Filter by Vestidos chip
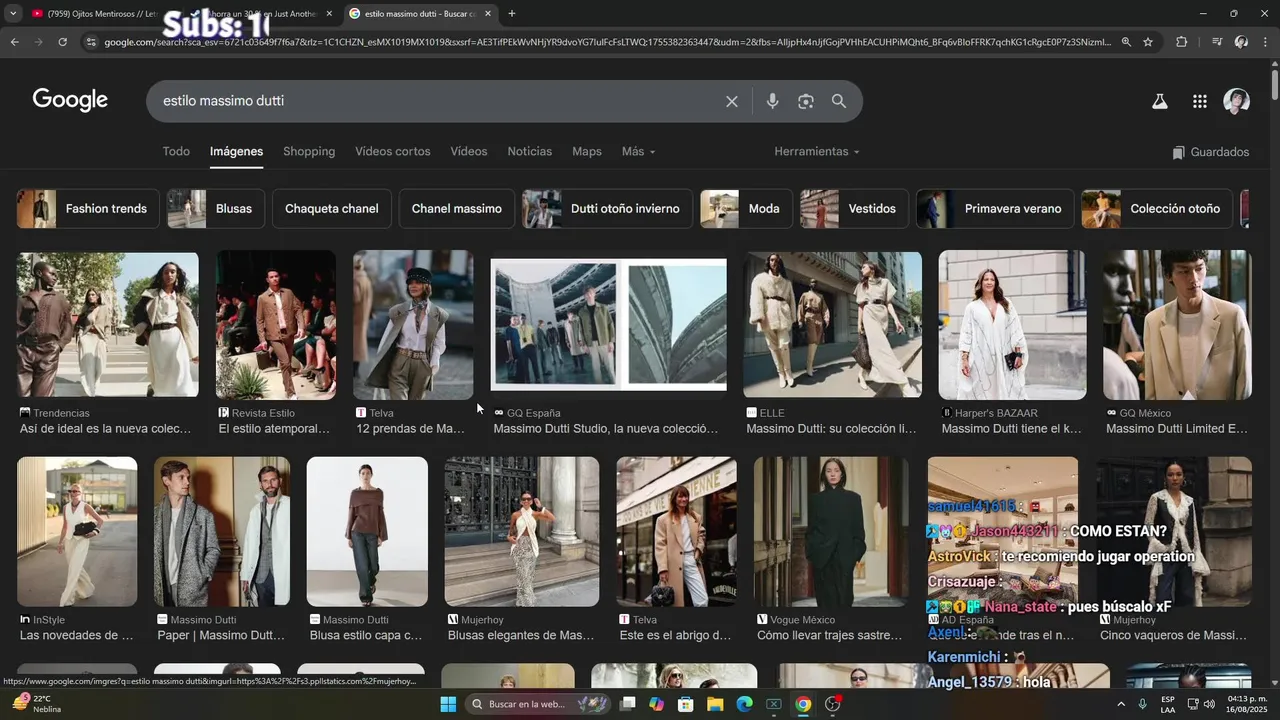 click(854, 209)
